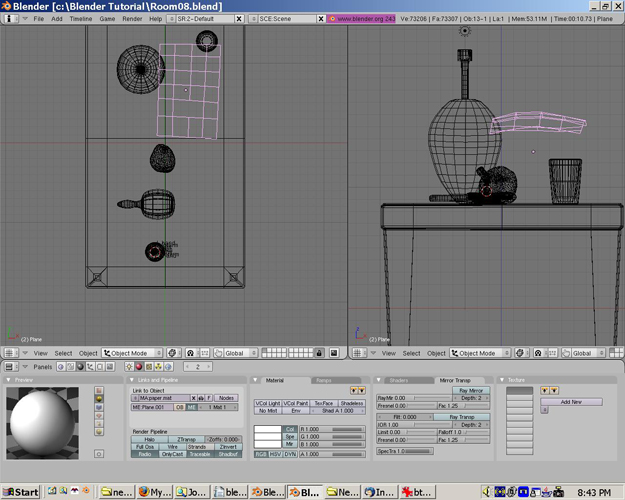The height and width of the screenshot is (500, 625).
Task: Open the Render menu
Action: click(x=131, y=19)
